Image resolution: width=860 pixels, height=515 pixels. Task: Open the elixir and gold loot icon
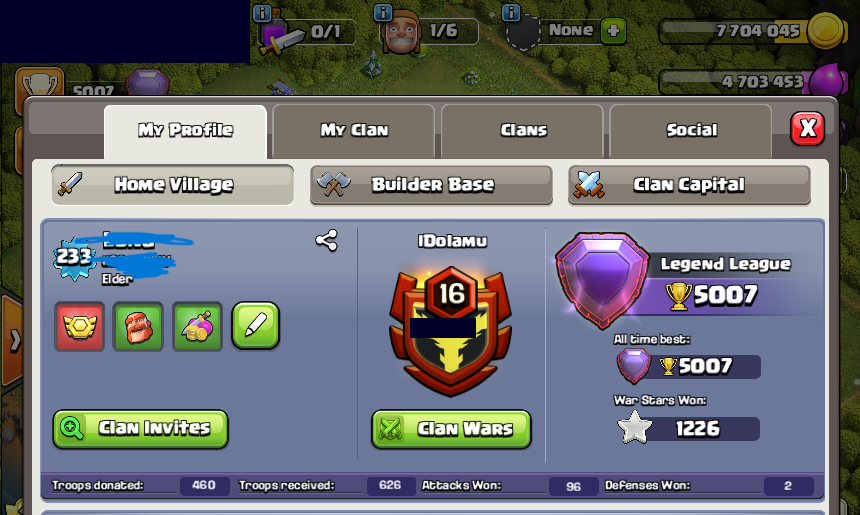pos(197,326)
